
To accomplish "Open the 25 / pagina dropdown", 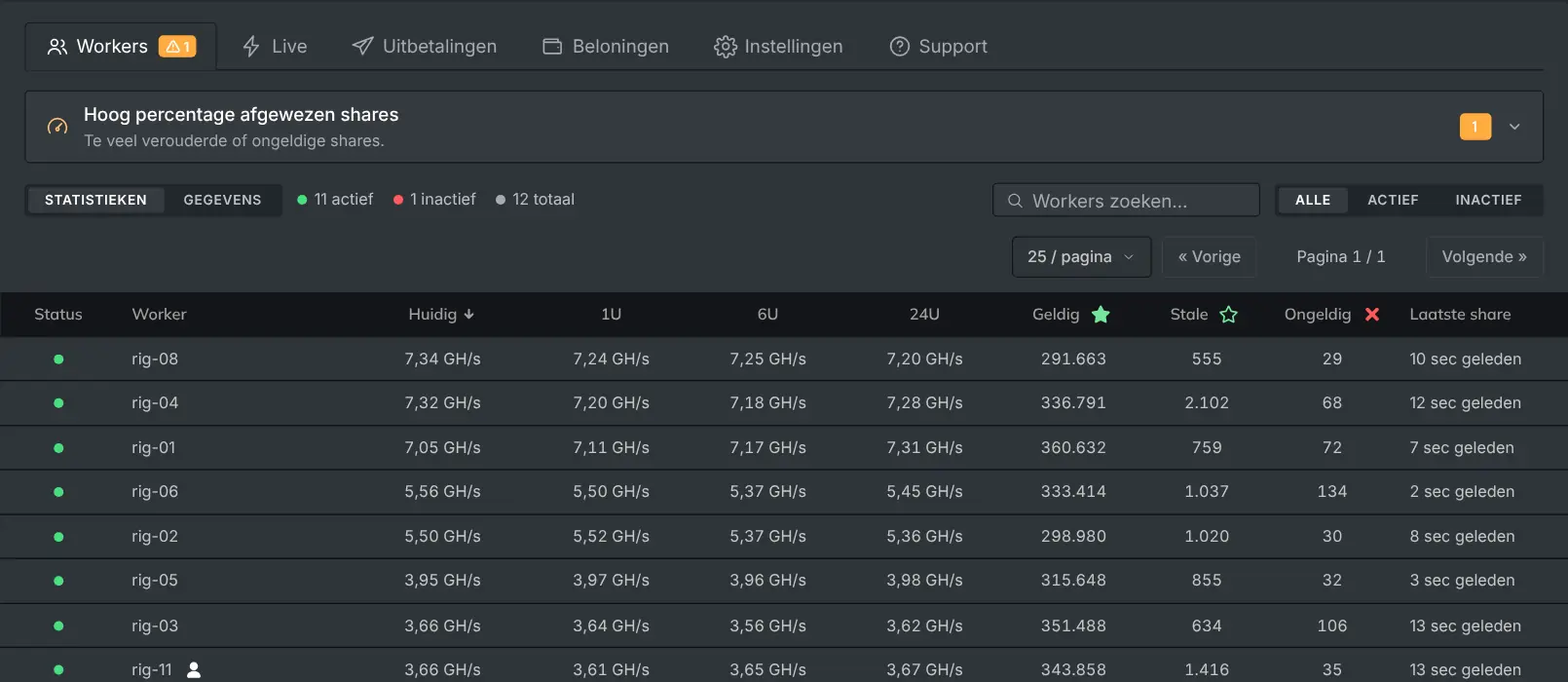I will (1082, 257).
